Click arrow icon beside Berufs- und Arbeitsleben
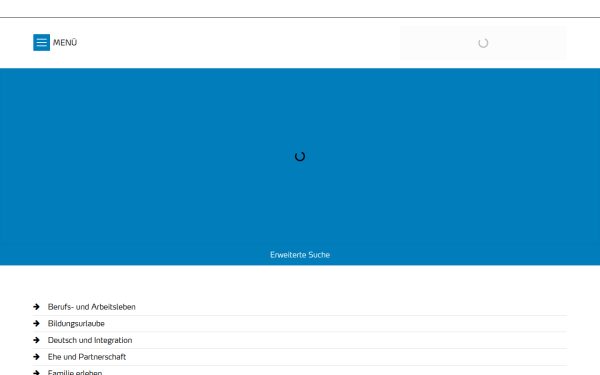 click(36, 307)
